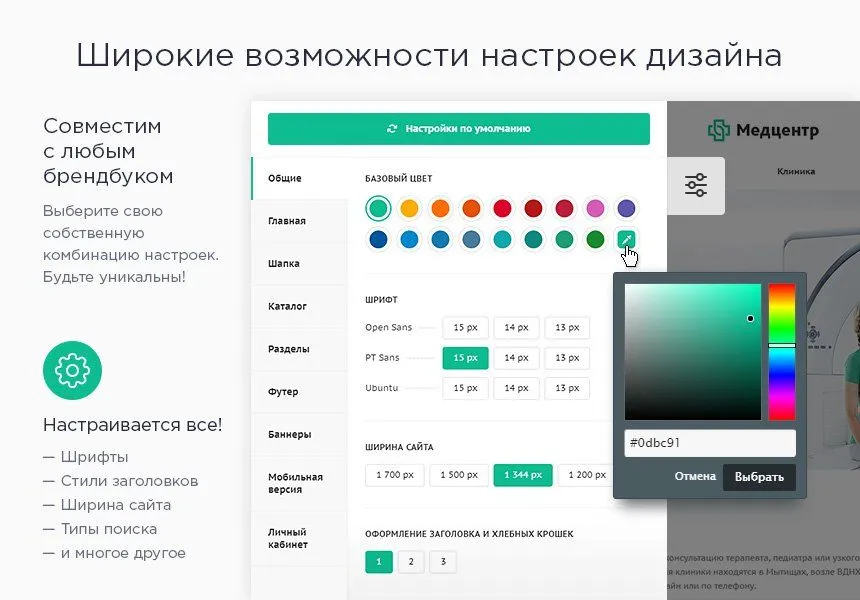Click the eyedropper icon in the color row
This screenshot has height=600, width=860.
point(627,239)
